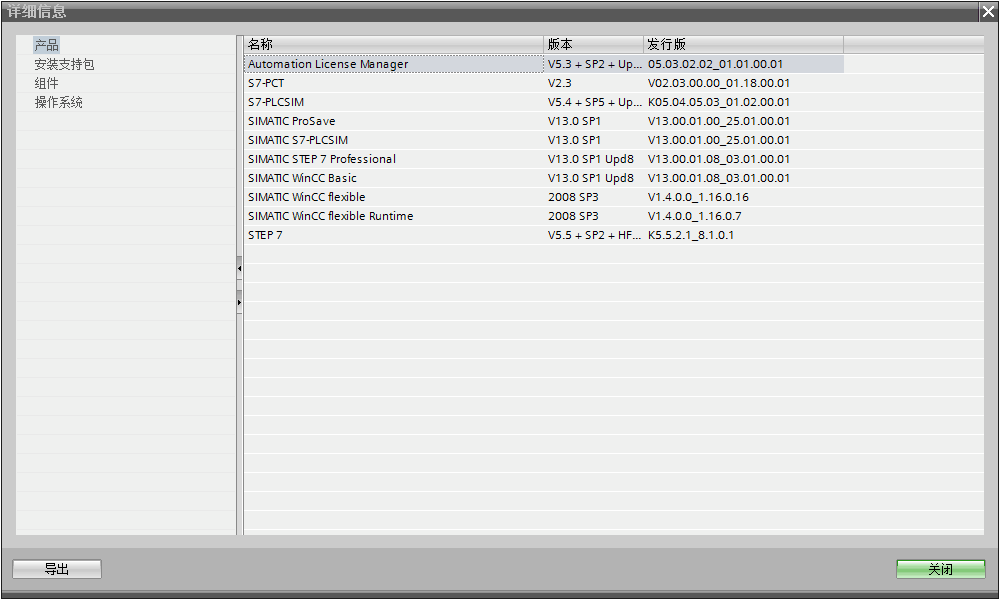Click version cell V5.4 + SP5 + Up...

click(x=593, y=102)
